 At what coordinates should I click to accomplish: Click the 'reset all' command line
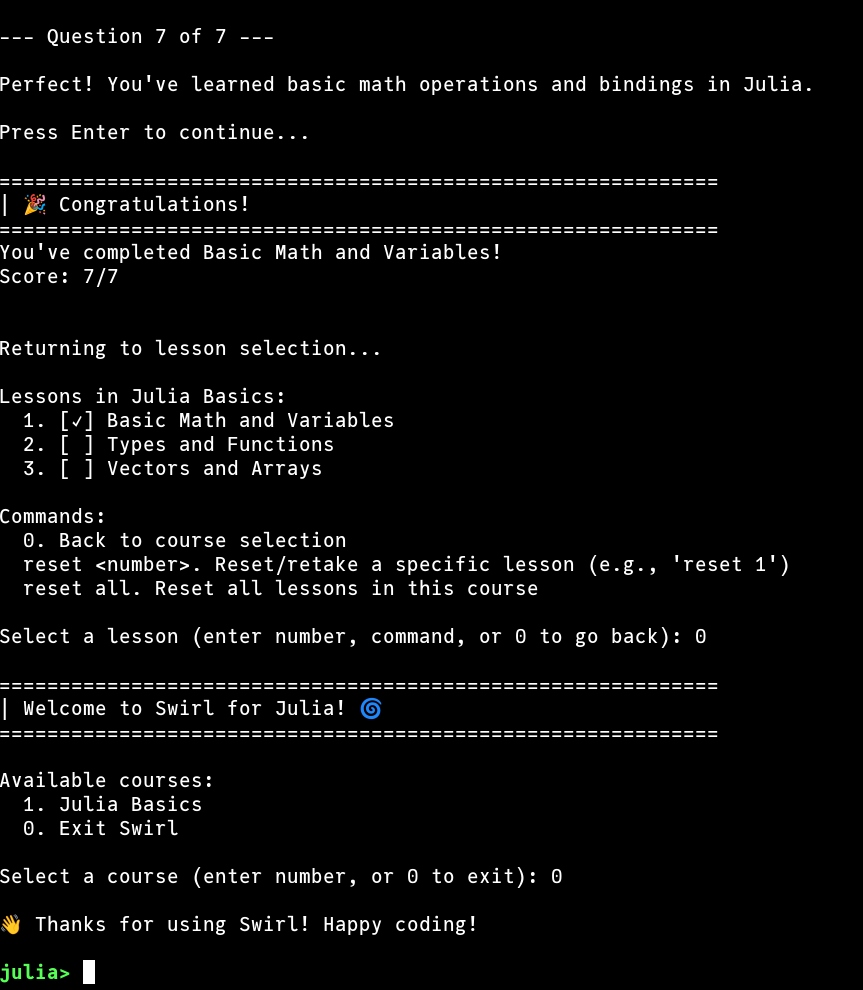click(x=280, y=589)
